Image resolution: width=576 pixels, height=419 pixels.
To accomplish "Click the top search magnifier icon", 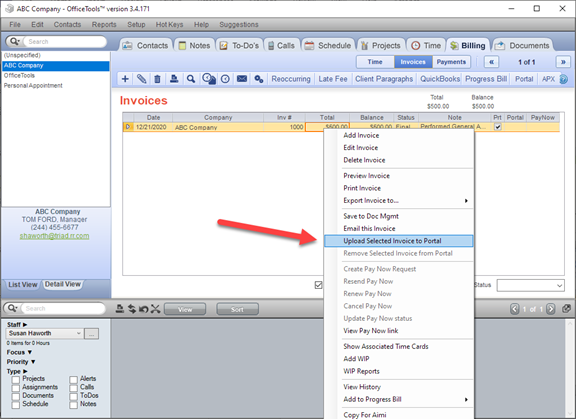I will pos(14,41).
